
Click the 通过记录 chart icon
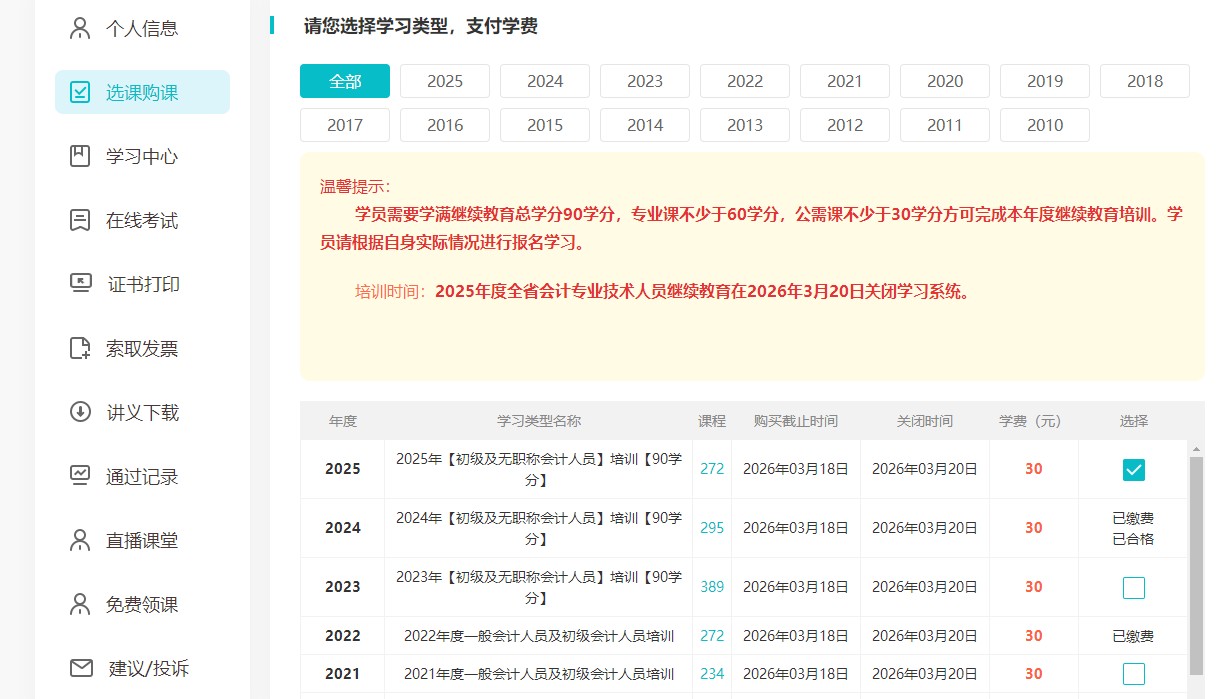(80, 476)
